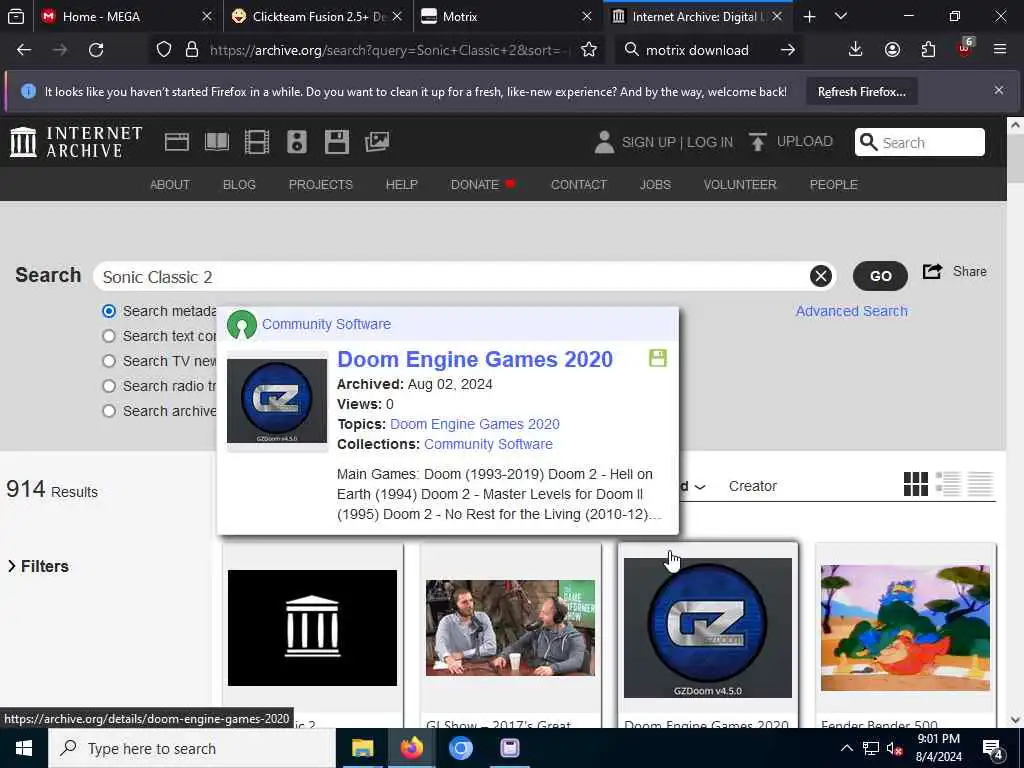
Task: Click the site padlock icon
Action: click(x=192, y=50)
